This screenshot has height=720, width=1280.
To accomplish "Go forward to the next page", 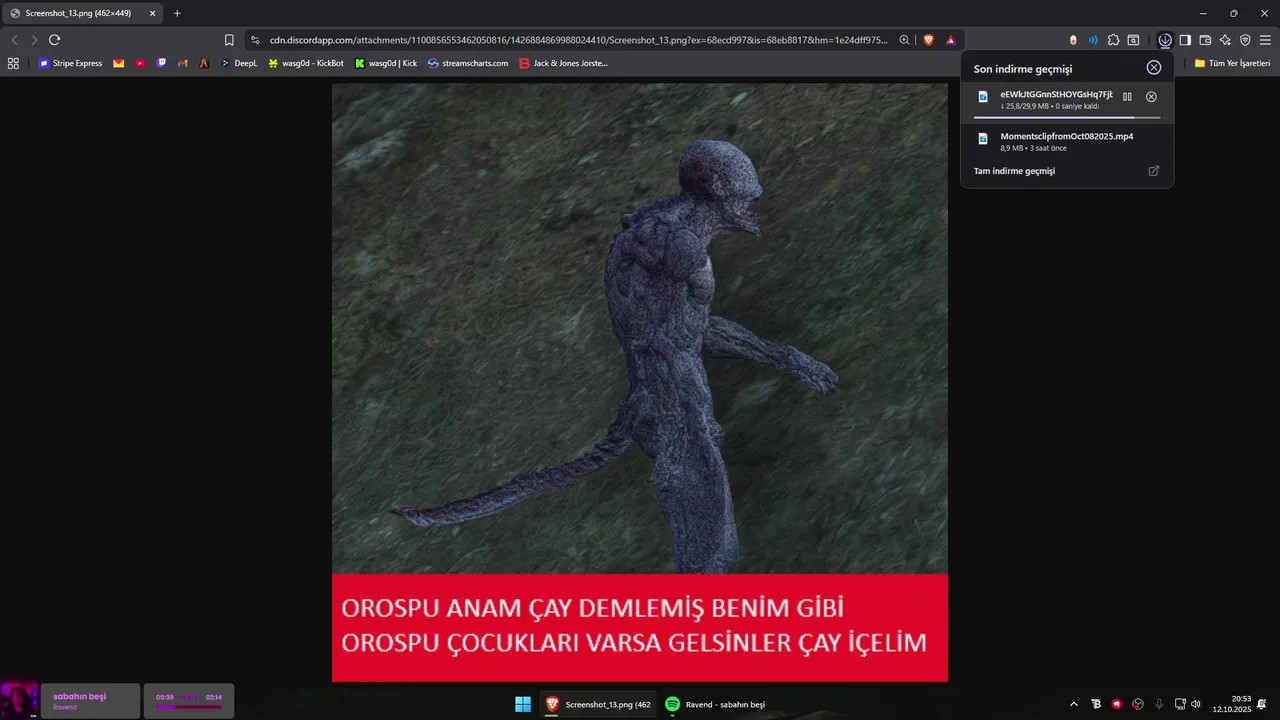I will tap(34, 40).
